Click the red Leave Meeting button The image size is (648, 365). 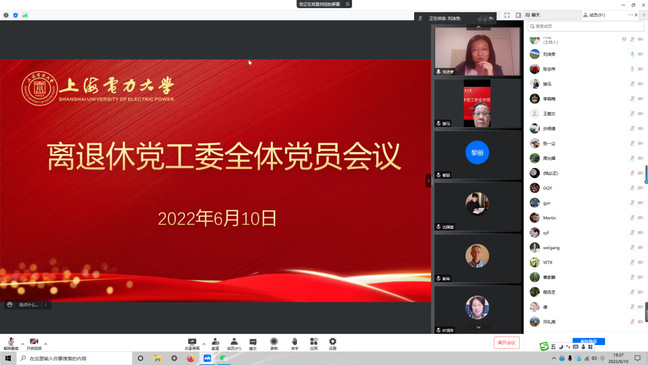[x=506, y=343]
